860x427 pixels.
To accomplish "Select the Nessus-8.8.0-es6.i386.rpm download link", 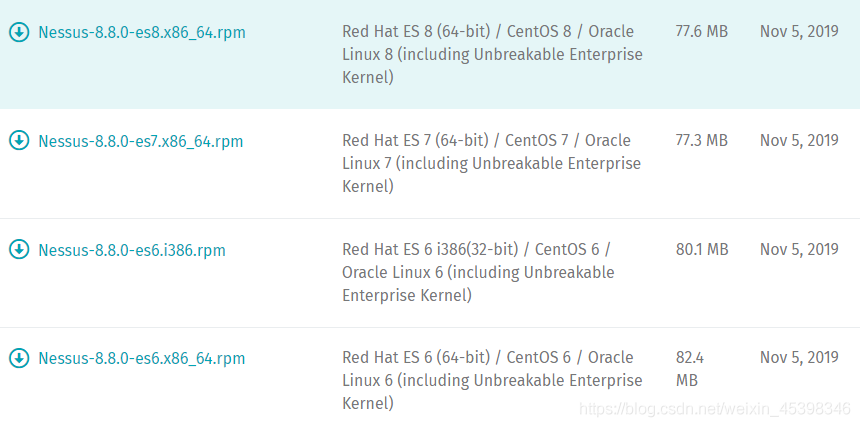I will point(132,250).
